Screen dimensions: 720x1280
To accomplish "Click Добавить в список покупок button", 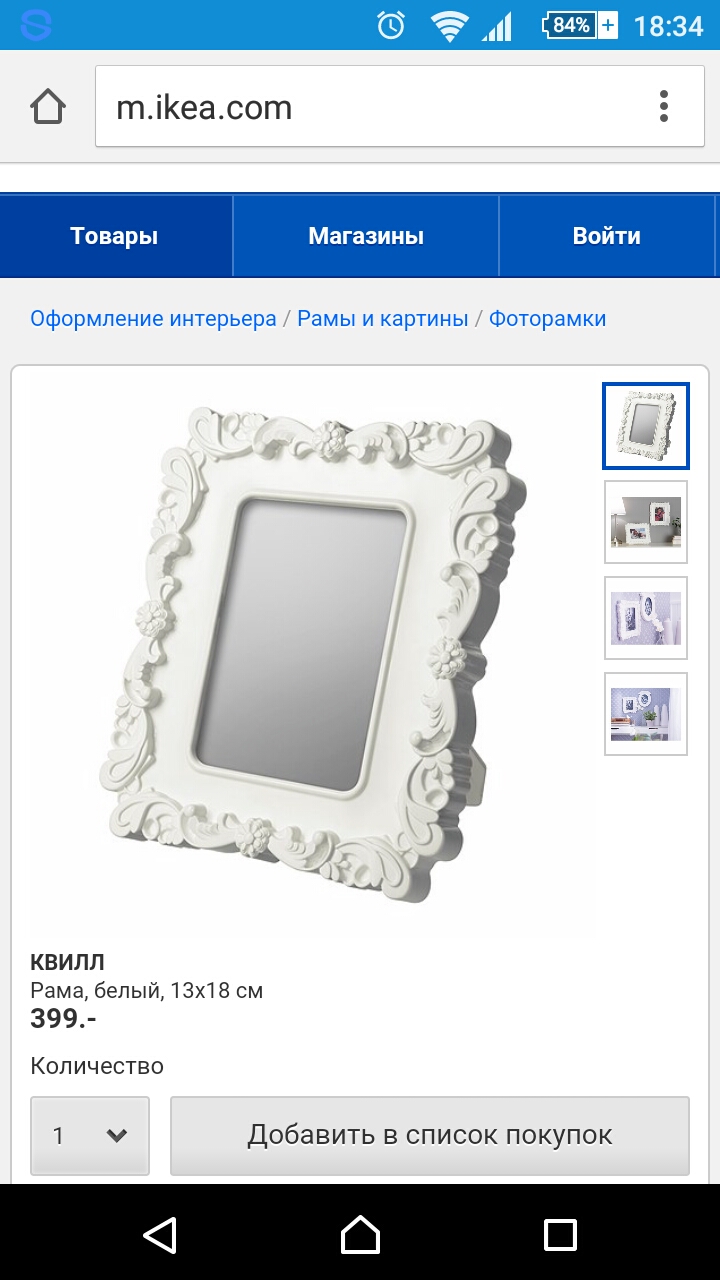I will click(x=430, y=1135).
